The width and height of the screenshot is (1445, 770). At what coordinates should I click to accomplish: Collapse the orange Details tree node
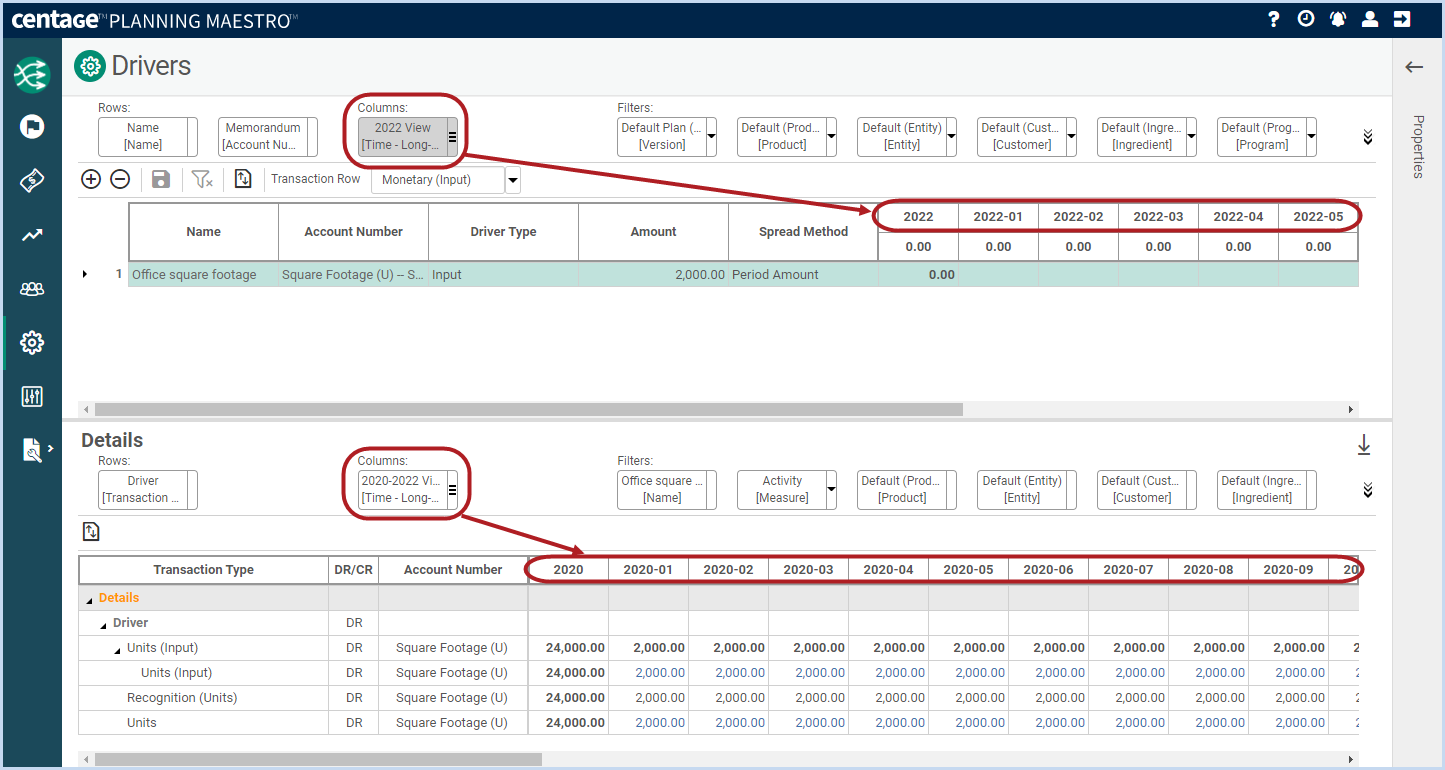(x=89, y=599)
